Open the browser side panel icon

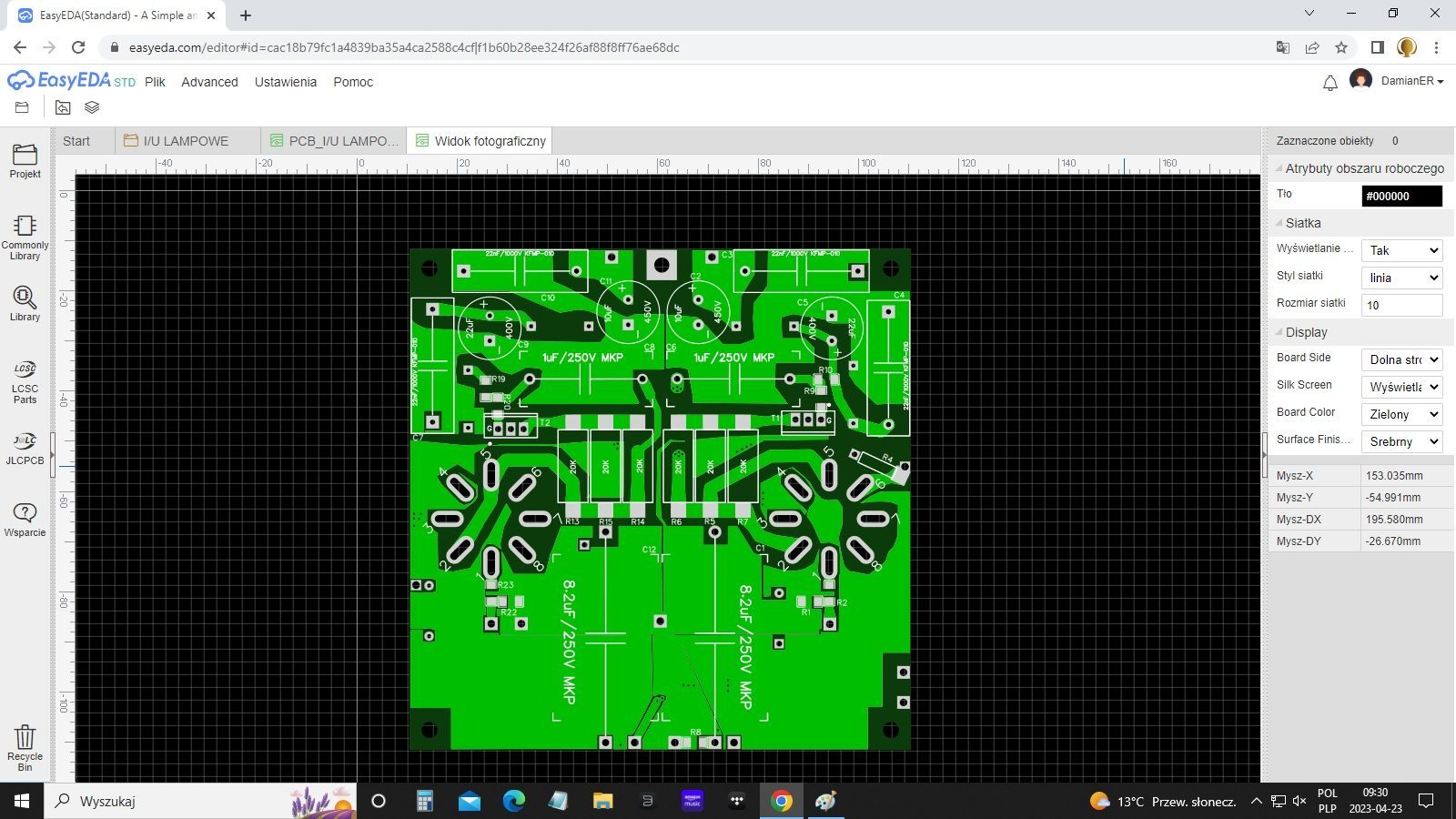point(1378,47)
